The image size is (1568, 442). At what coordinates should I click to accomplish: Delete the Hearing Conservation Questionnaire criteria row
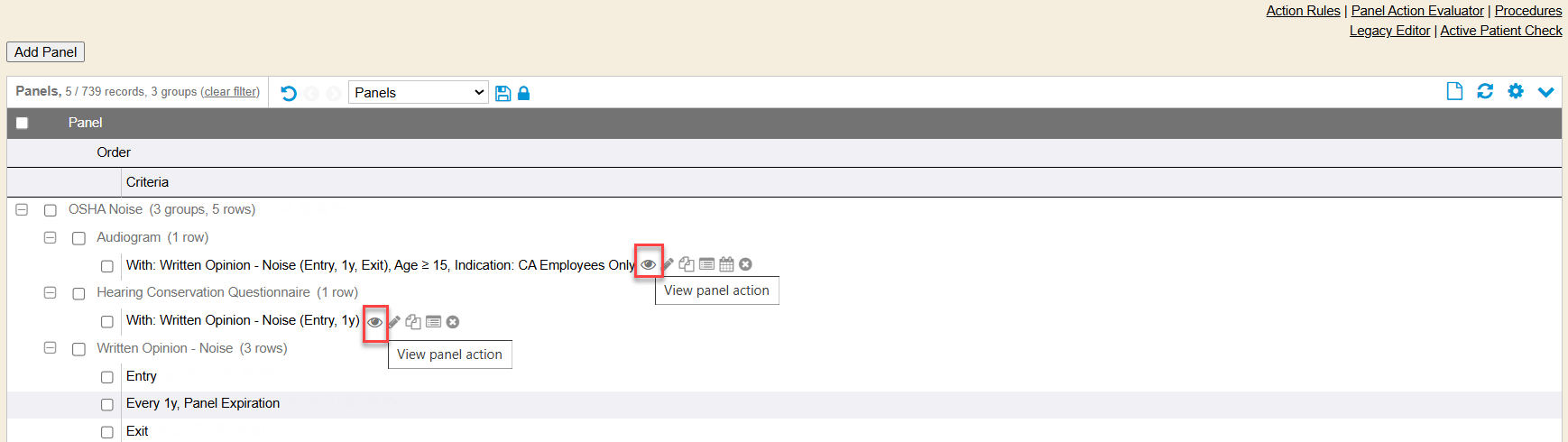point(453,322)
